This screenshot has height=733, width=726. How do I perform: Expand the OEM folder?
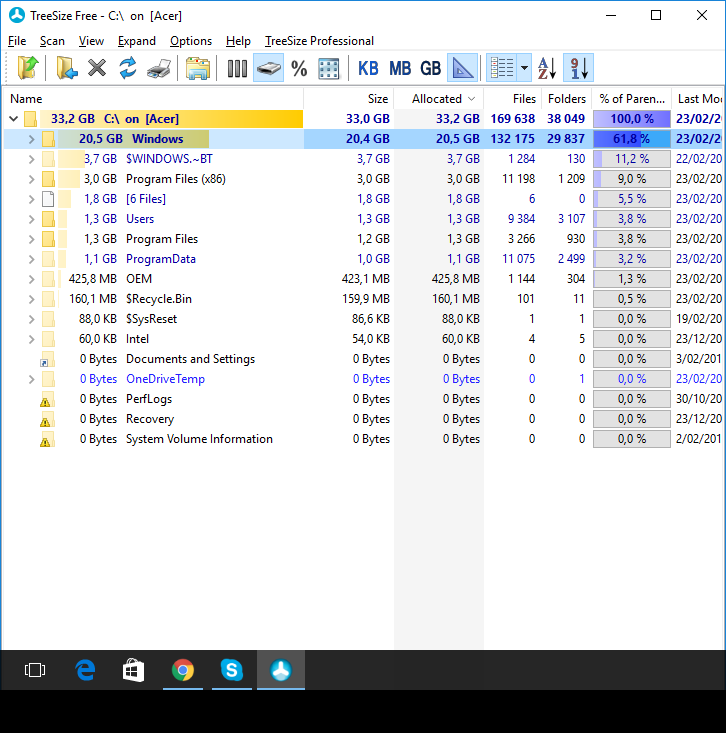(31, 279)
